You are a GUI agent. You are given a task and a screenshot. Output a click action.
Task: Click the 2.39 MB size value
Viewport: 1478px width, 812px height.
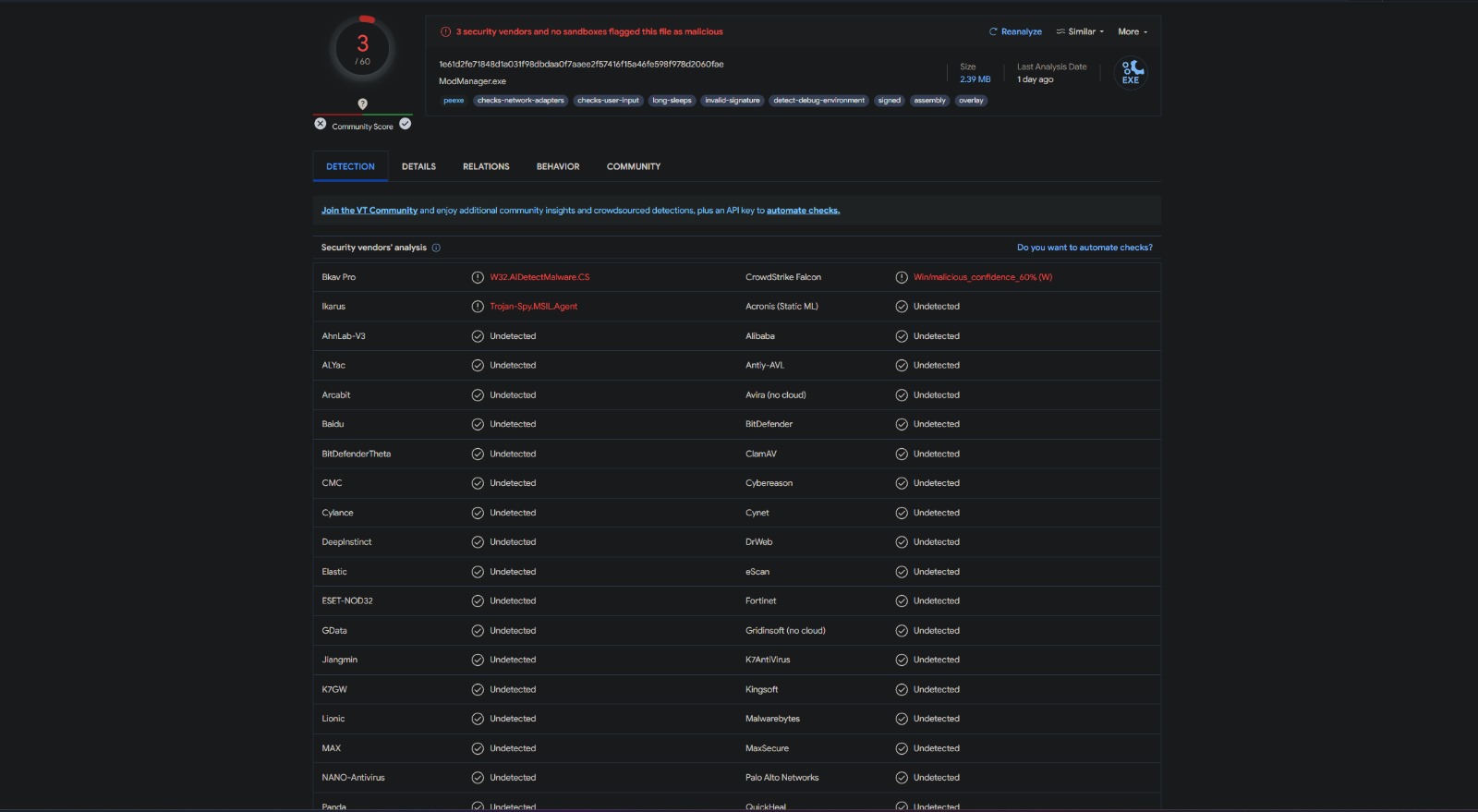975,79
